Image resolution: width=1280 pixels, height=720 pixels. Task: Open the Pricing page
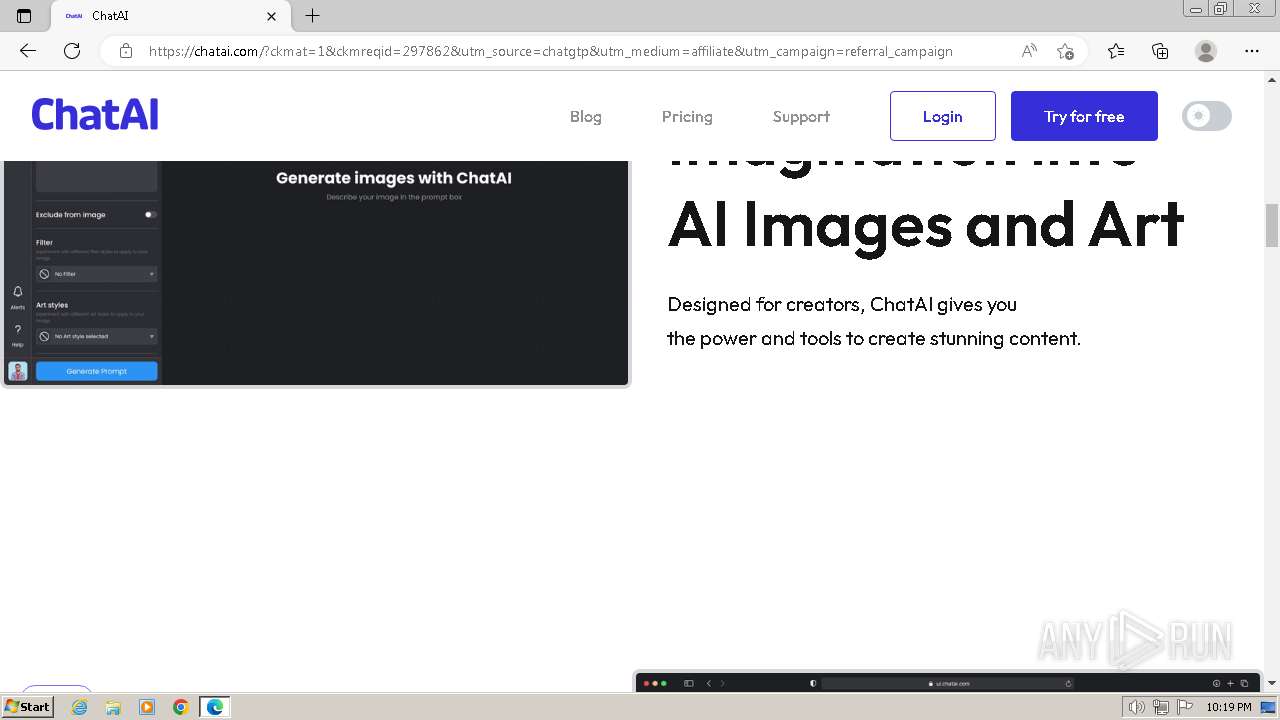tap(687, 116)
